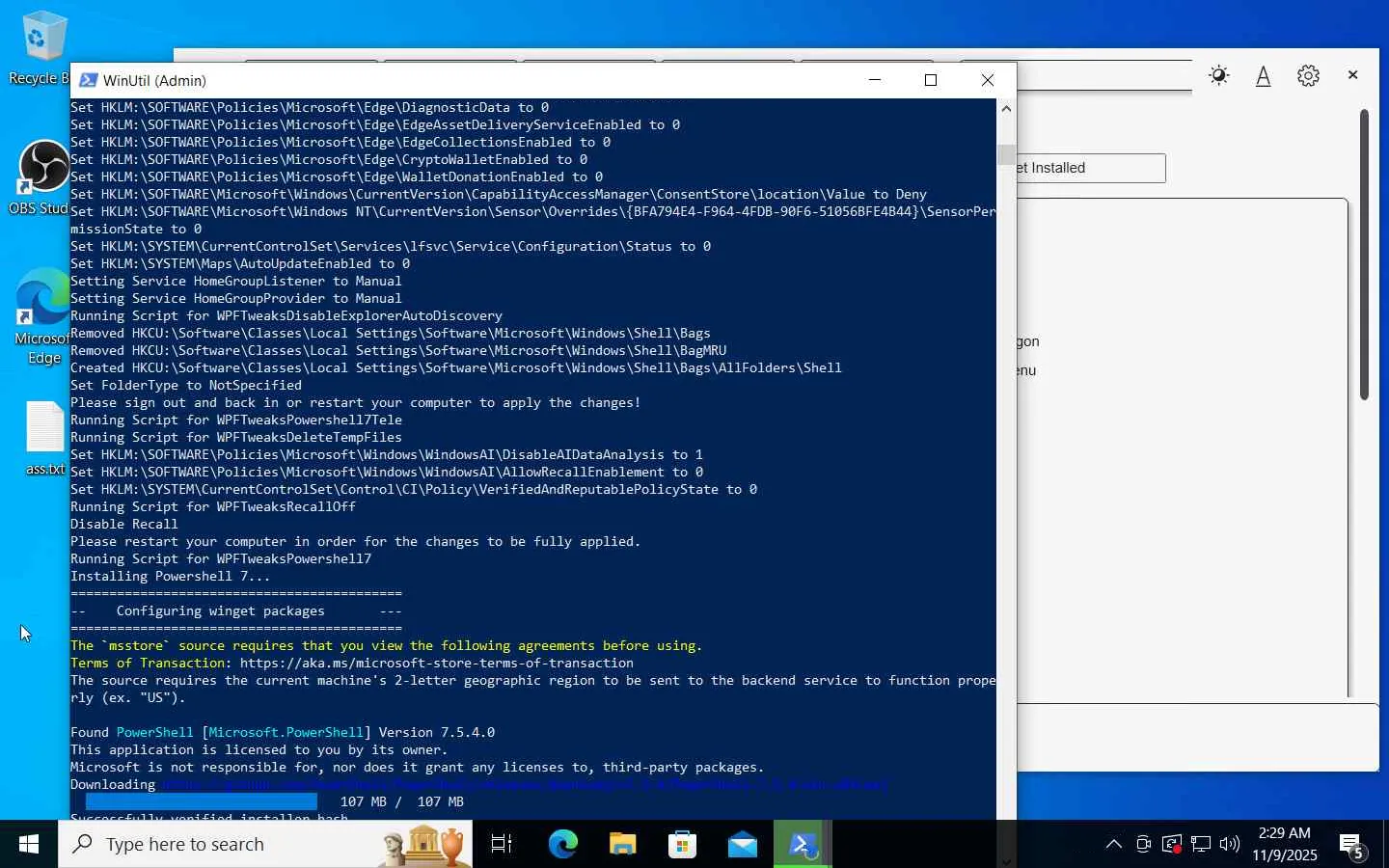Open Microsoft Store from the taskbar

pos(683,845)
